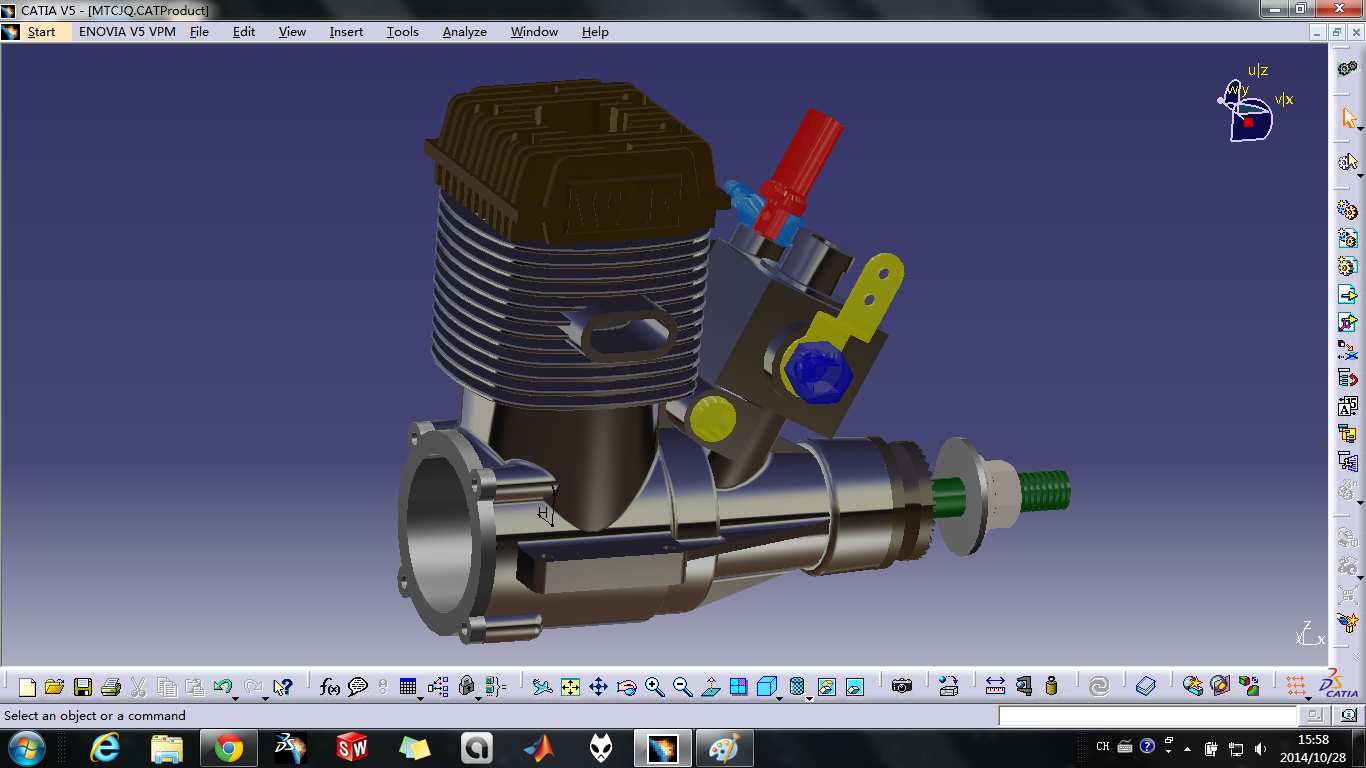The width and height of the screenshot is (1366, 768).
Task: Open the Analyze menu
Action: point(464,32)
